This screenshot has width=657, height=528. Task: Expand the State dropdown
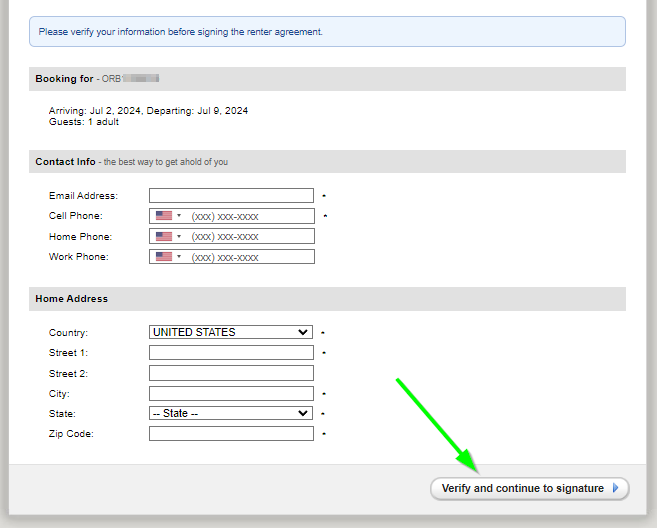(230, 413)
